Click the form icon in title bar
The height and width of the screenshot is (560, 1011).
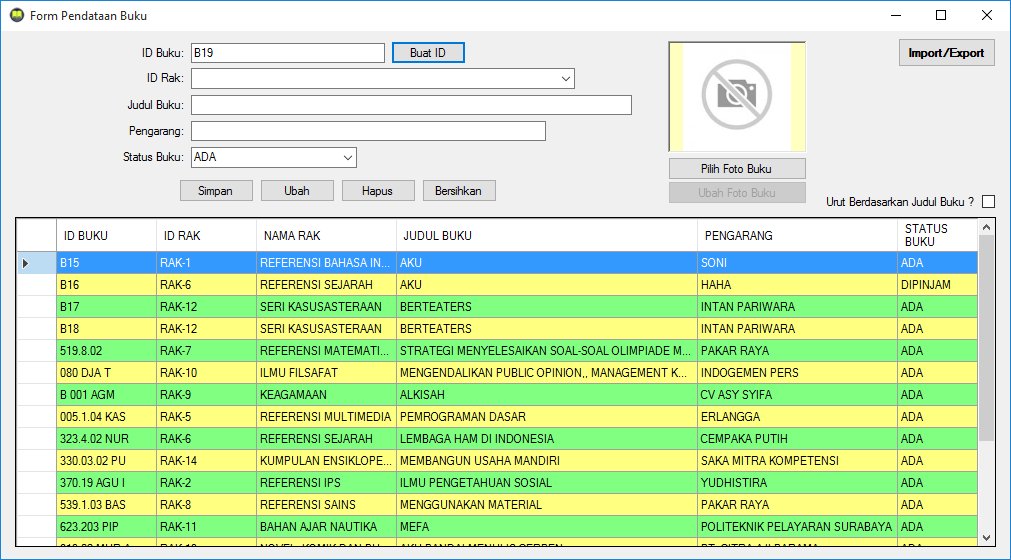click(x=15, y=15)
